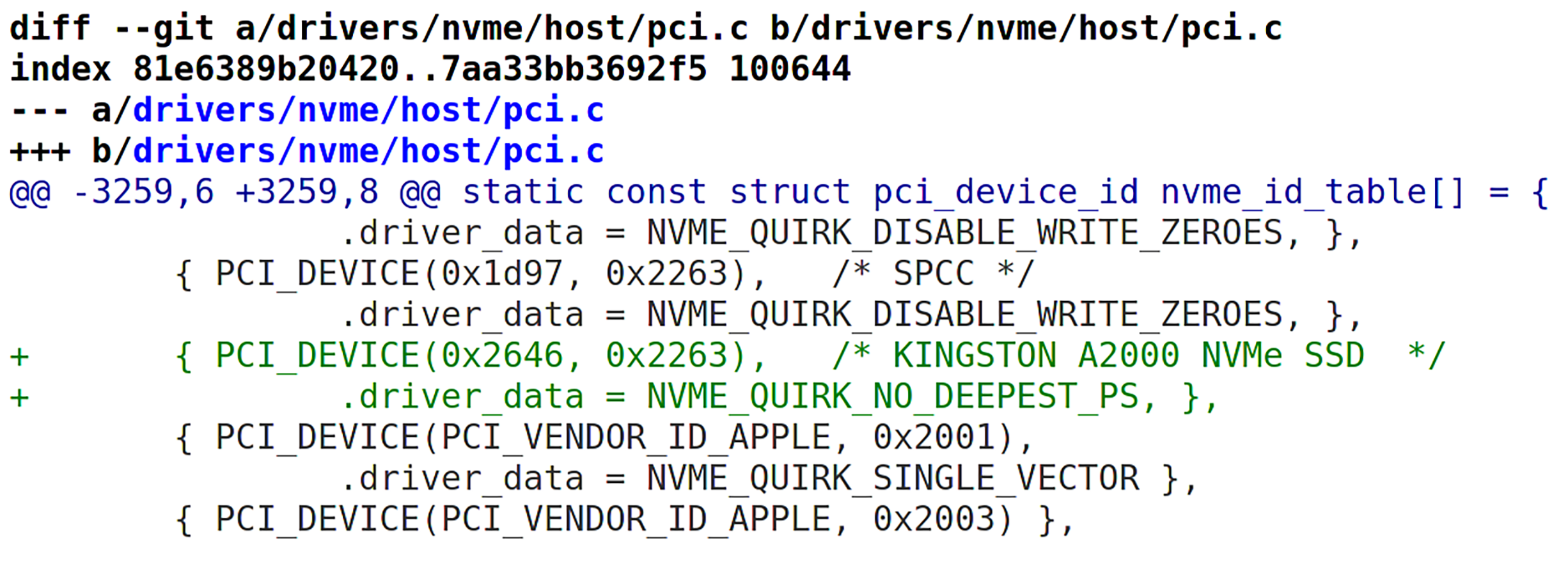This screenshot has width=1568, height=564.
Task: Click the KINGSTON A2000 NVMe SSD comment
Action: tap(1128, 356)
